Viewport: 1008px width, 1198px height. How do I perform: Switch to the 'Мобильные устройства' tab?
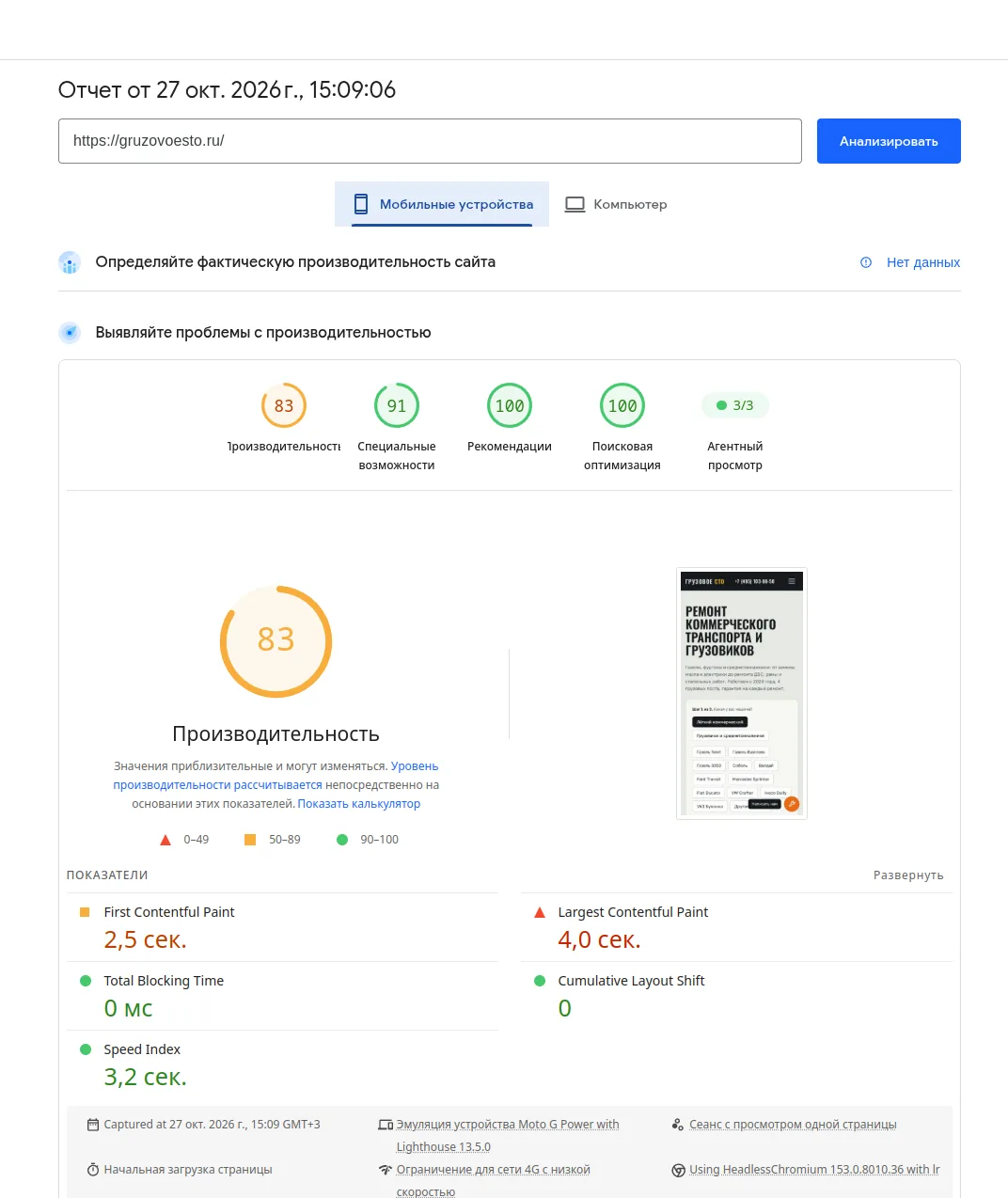pos(442,204)
